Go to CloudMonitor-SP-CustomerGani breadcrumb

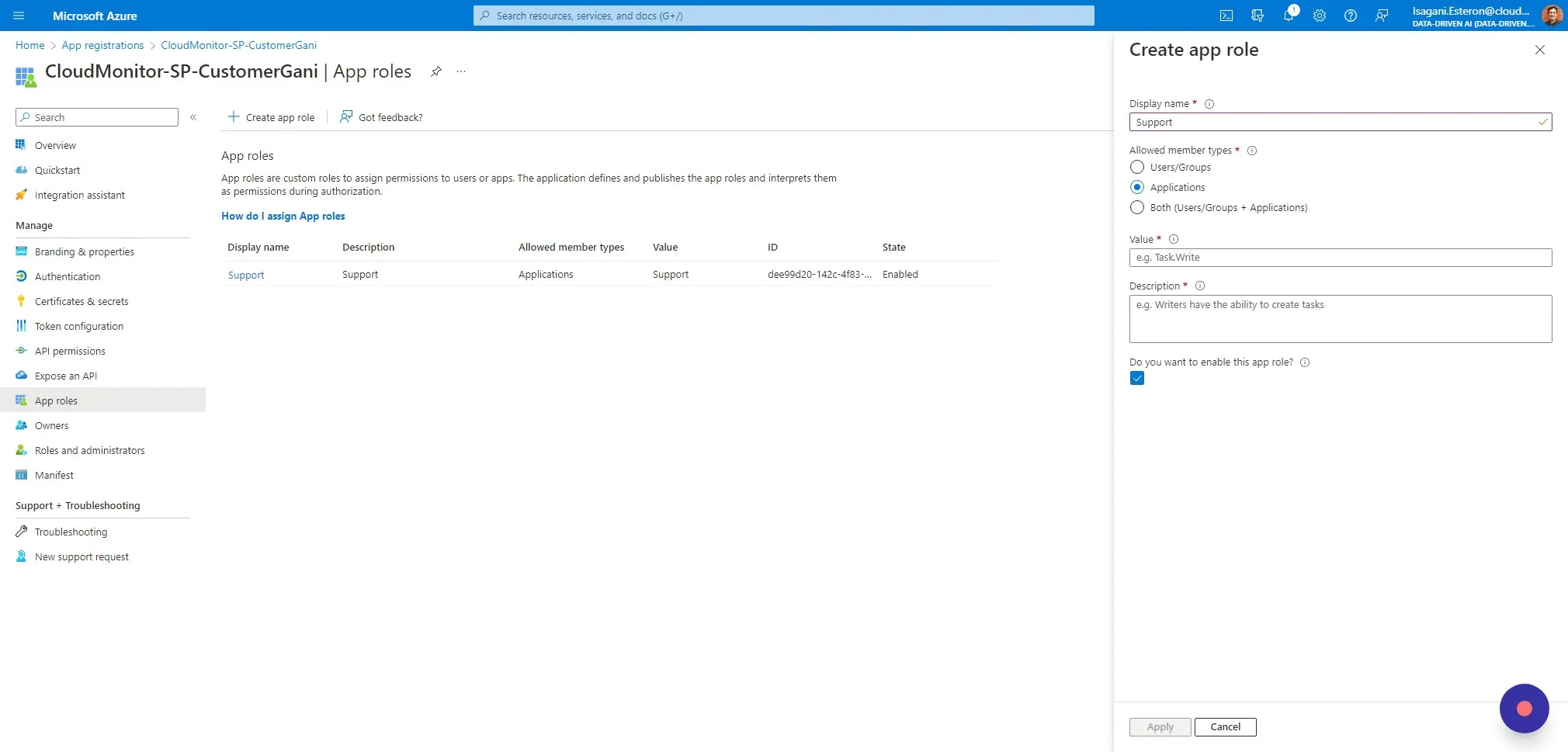point(239,45)
